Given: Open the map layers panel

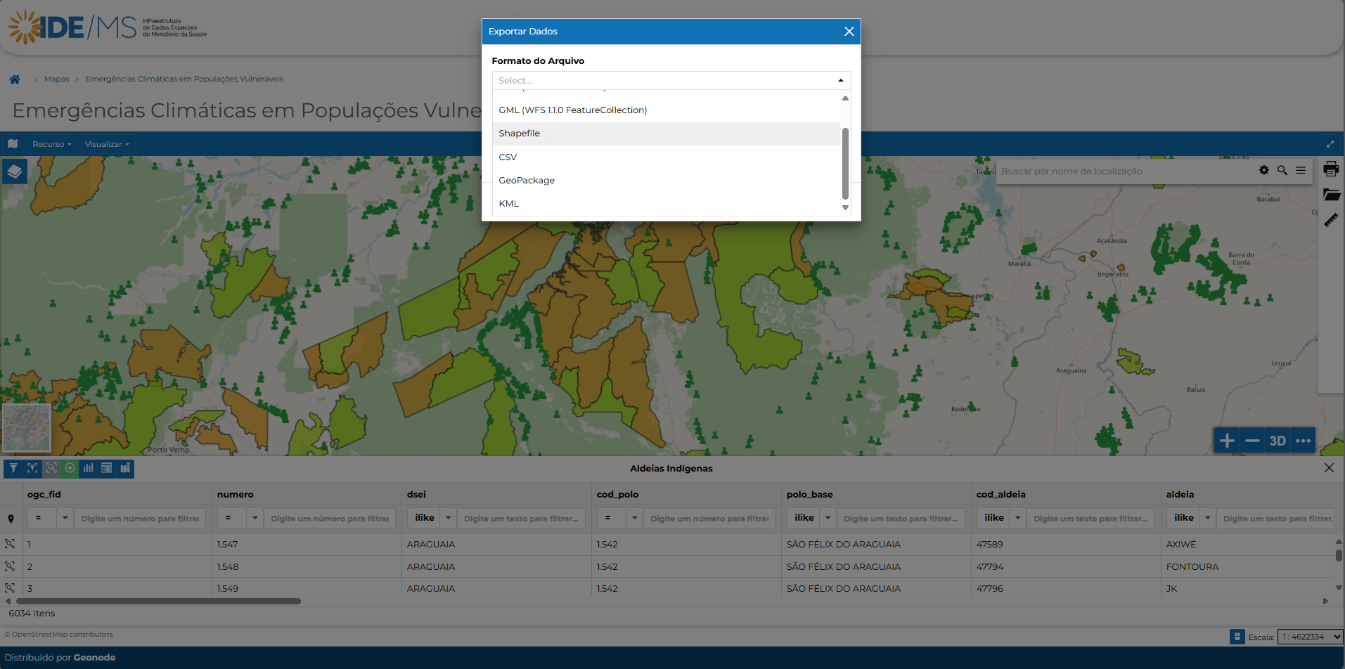Looking at the screenshot, I should click(x=14, y=172).
